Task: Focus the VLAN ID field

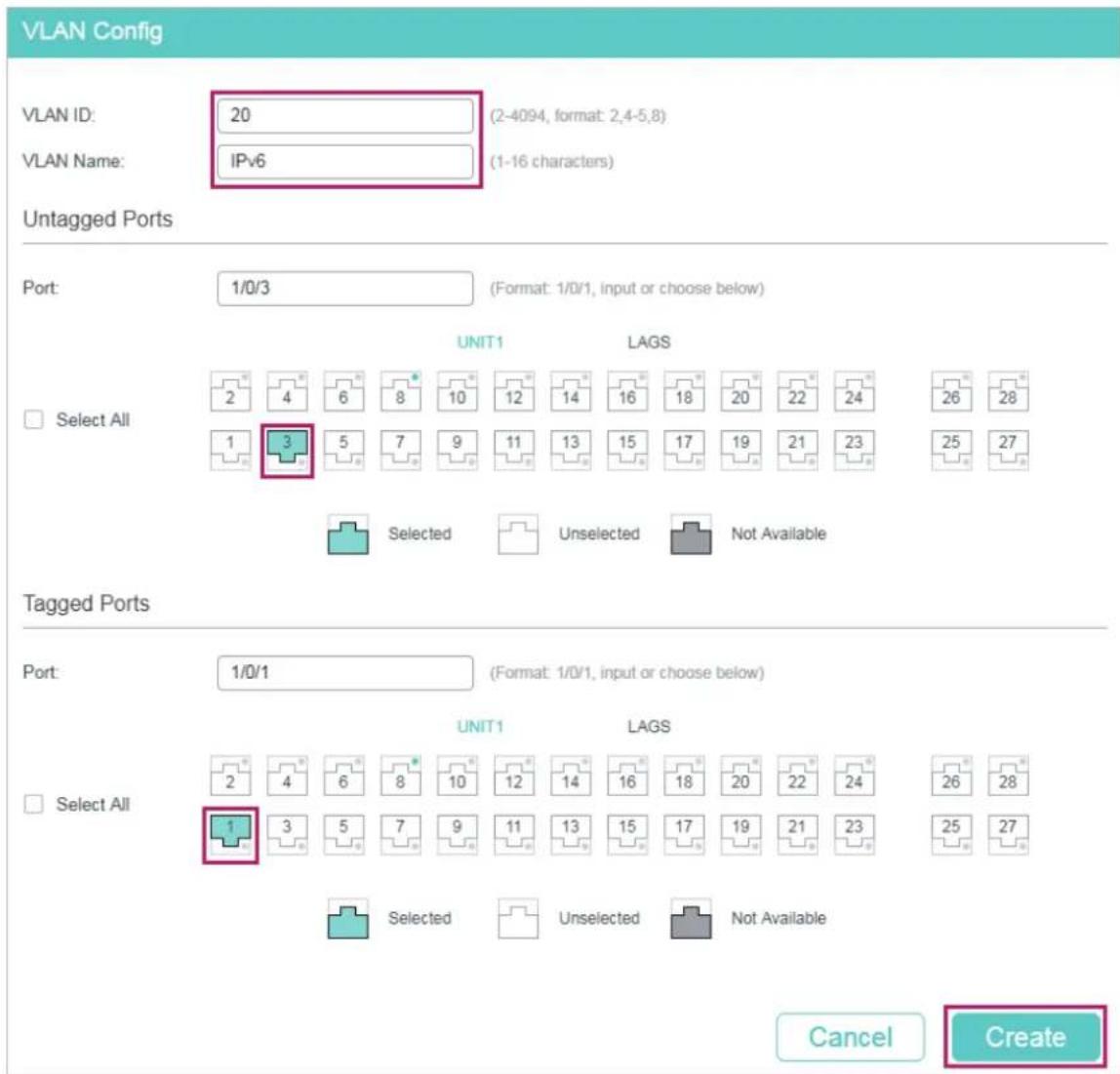Action: pyautogui.click(x=345, y=115)
